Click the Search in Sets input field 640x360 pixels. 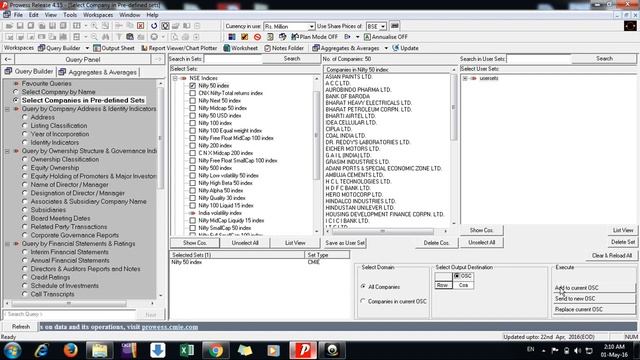[233, 59]
